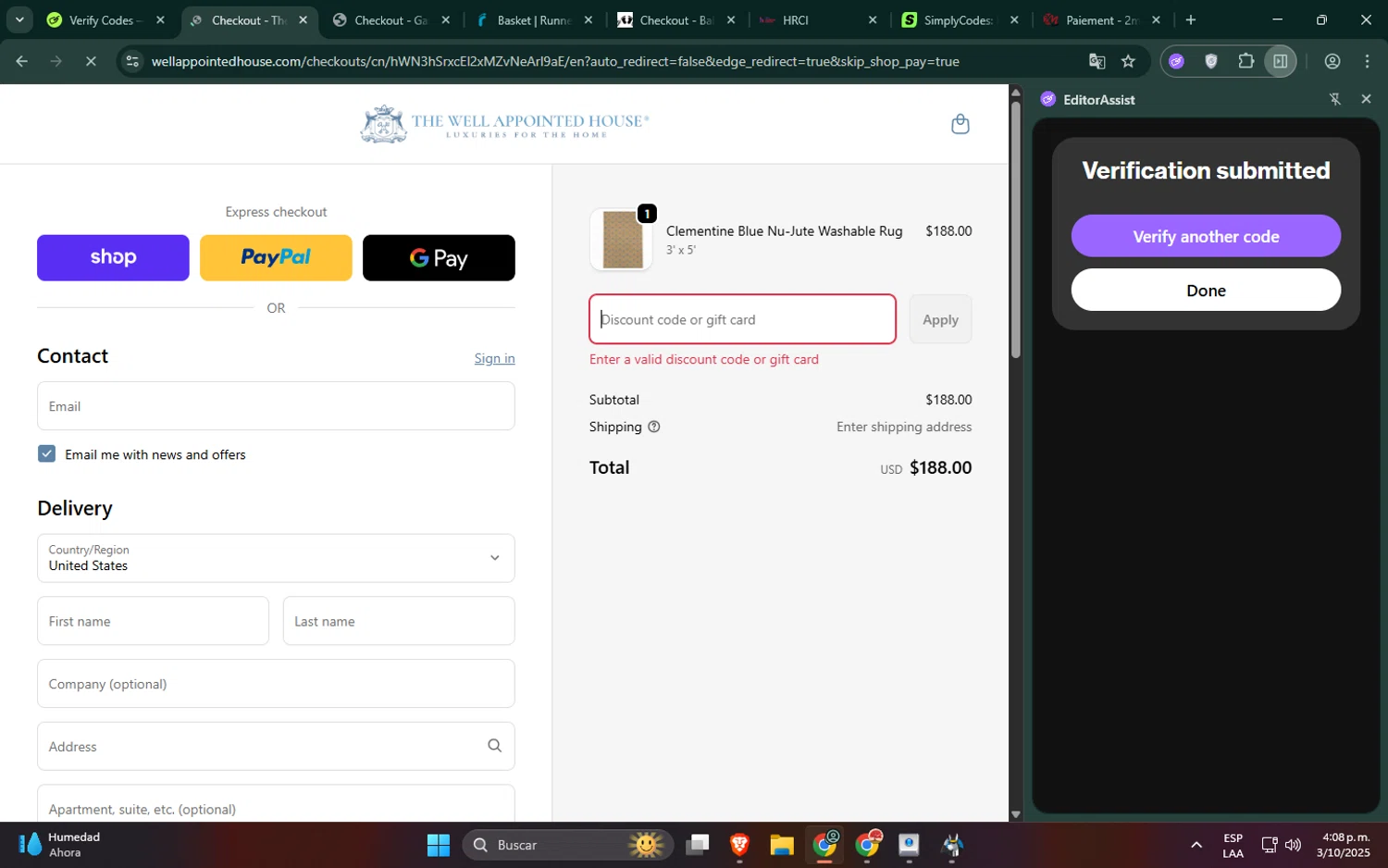Screen dimensions: 1388x868
Task: Stop loading the page
Action: (x=91, y=61)
